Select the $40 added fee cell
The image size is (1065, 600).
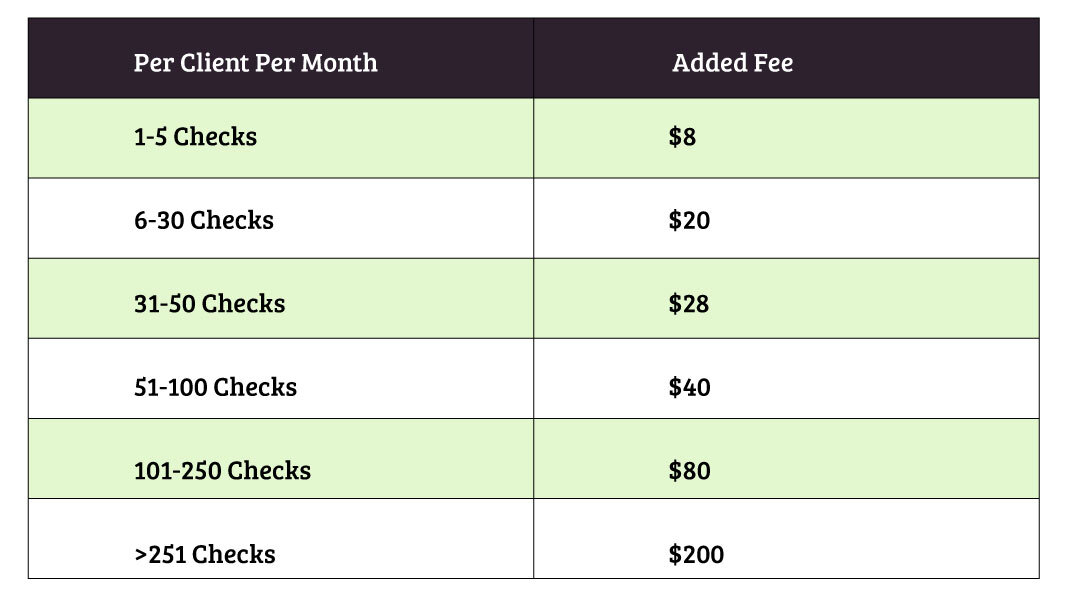coord(689,387)
